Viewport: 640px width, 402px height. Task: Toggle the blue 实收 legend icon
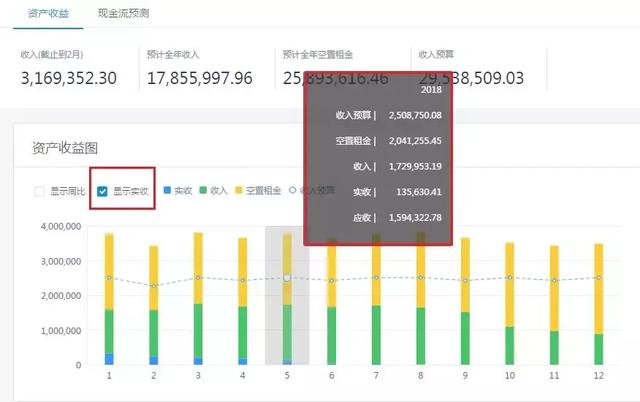tap(167, 190)
